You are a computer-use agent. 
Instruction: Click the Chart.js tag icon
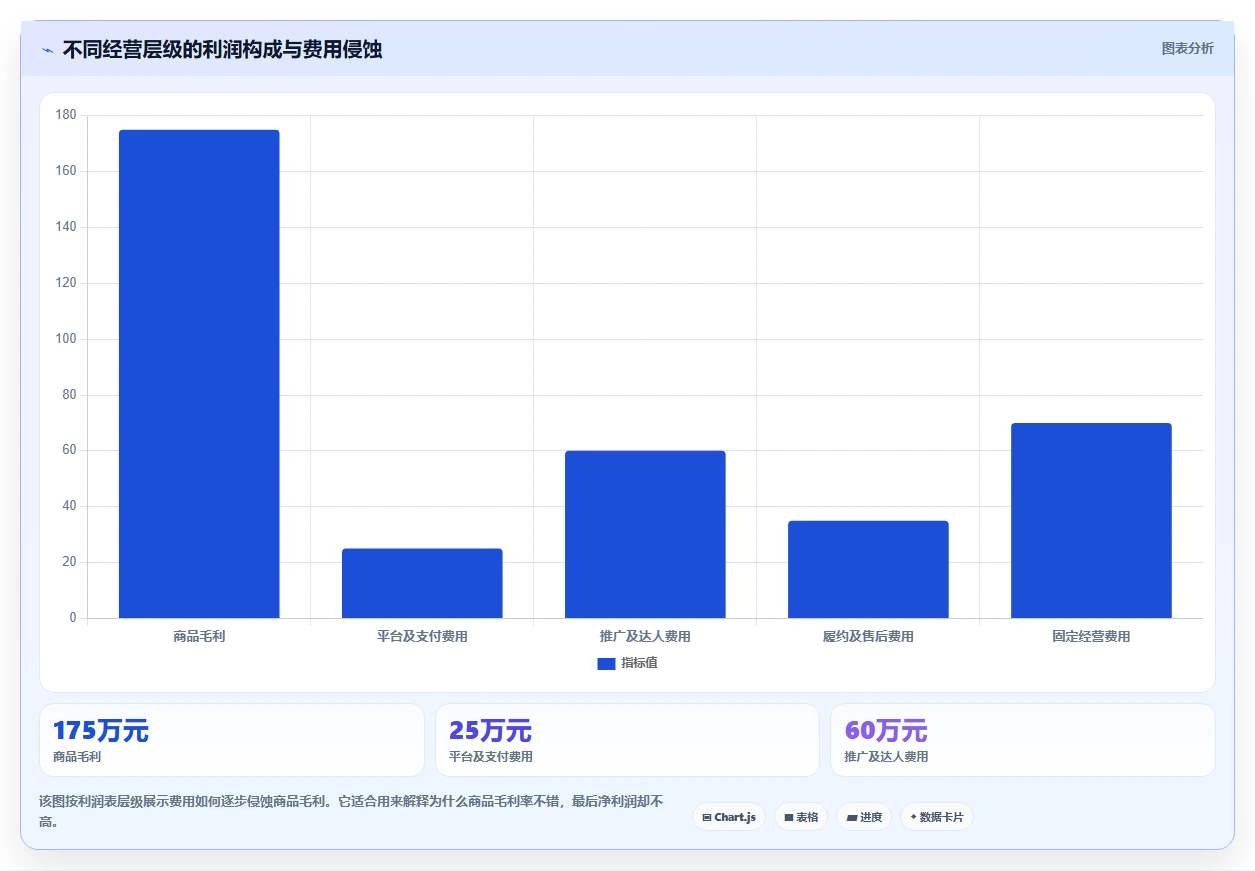[707, 818]
